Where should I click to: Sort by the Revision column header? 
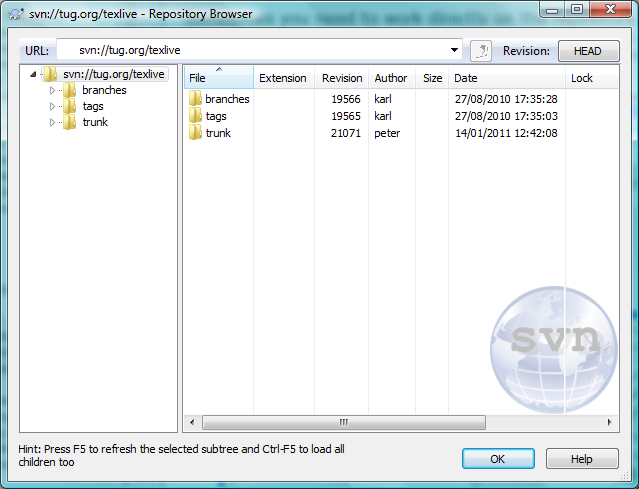pos(342,78)
